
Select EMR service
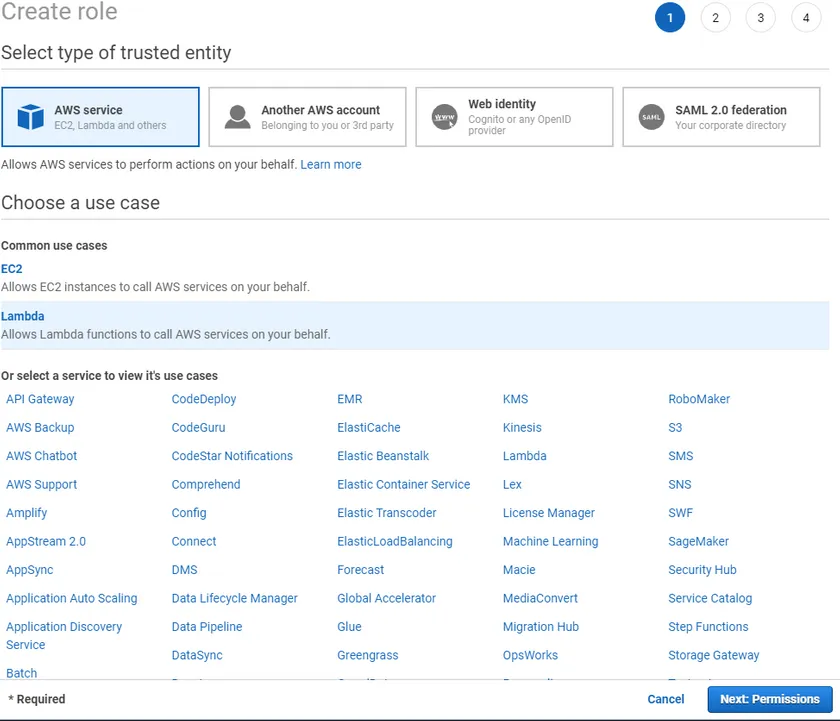(x=349, y=399)
